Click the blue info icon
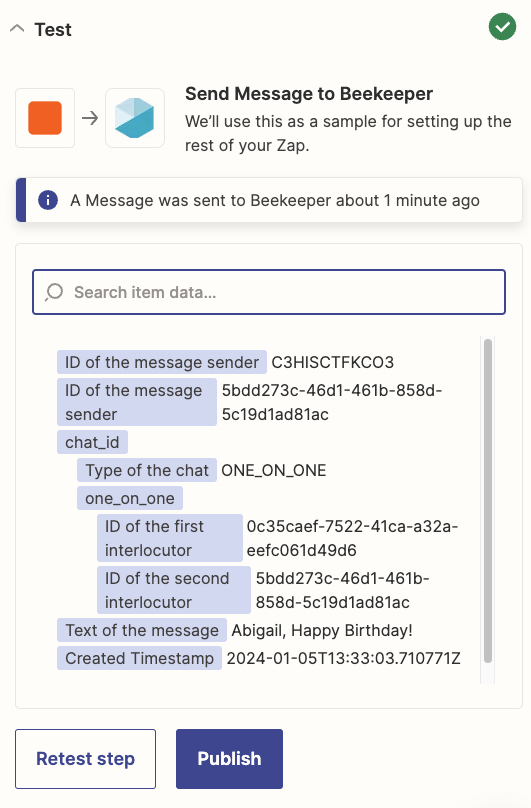Image resolution: width=531 pixels, height=808 pixels. tap(48, 200)
